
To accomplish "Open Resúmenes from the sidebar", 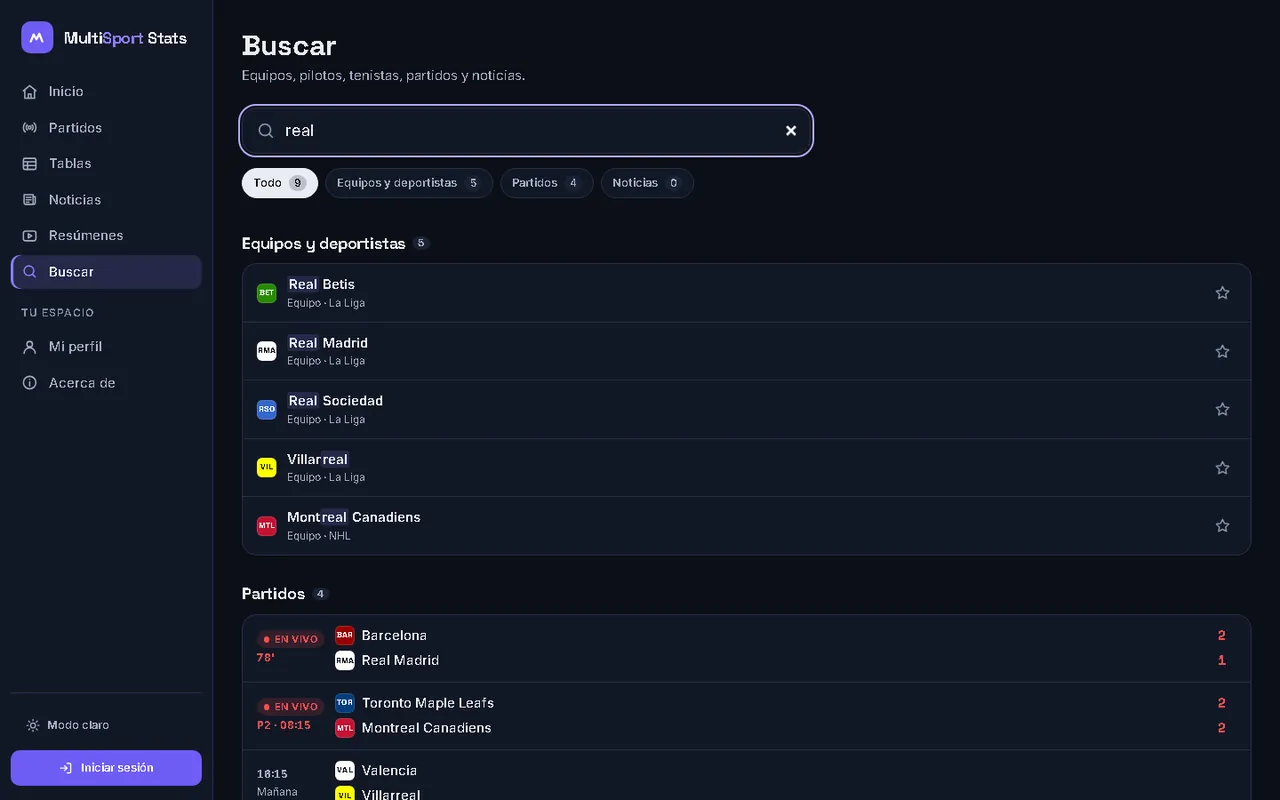I will (106, 235).
